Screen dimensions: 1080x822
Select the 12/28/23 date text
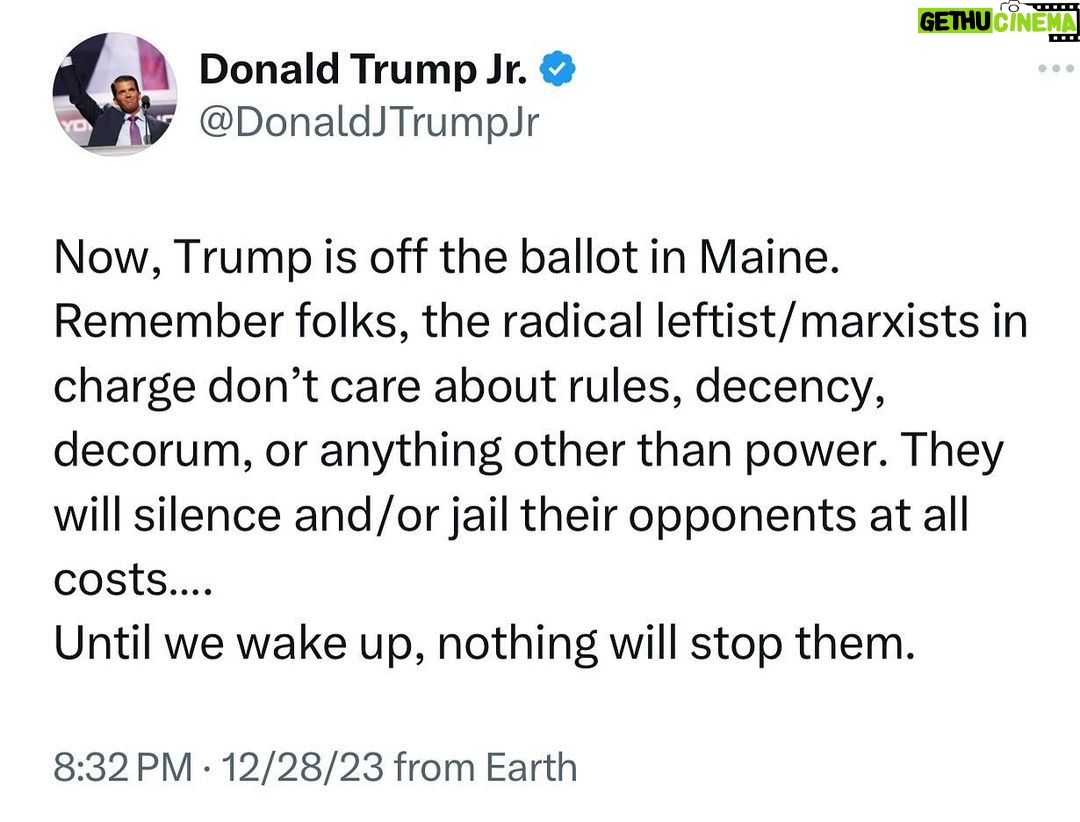pos(302,767)
